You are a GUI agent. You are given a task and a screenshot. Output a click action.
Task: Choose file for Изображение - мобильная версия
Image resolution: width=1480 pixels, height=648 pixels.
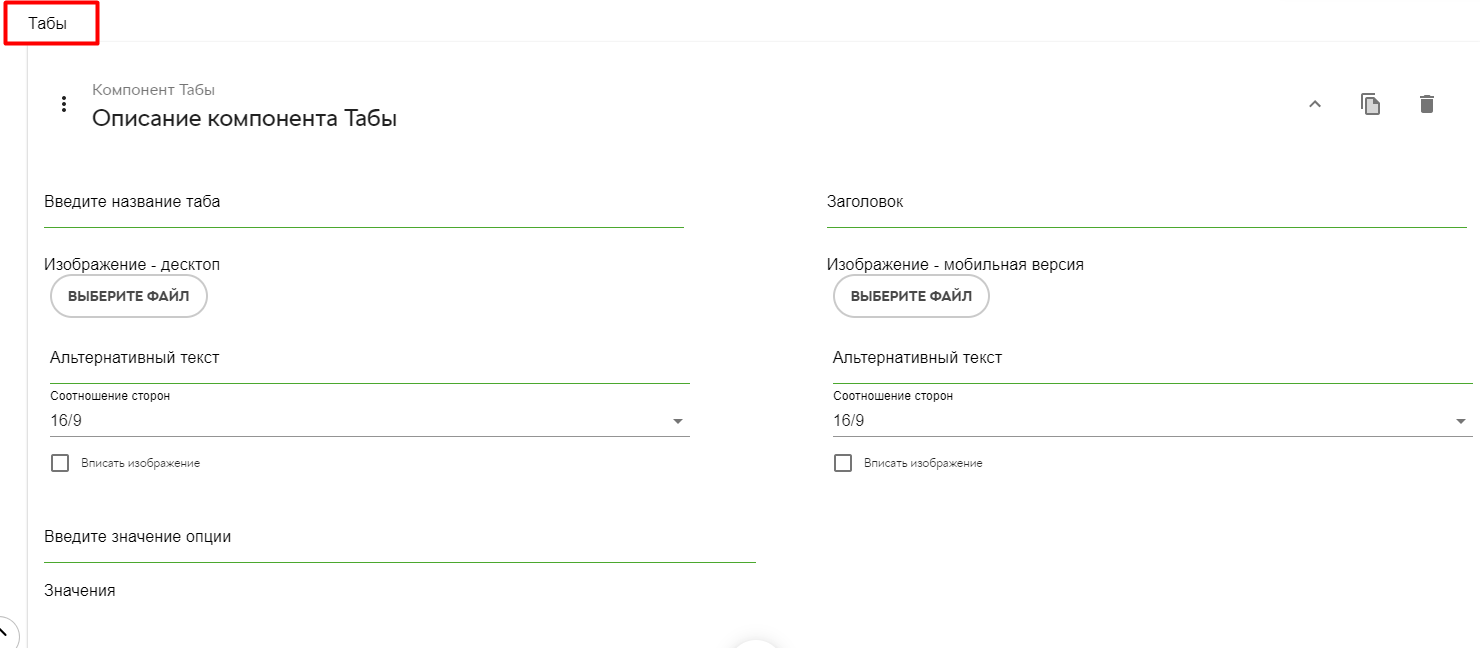point(911,296)
